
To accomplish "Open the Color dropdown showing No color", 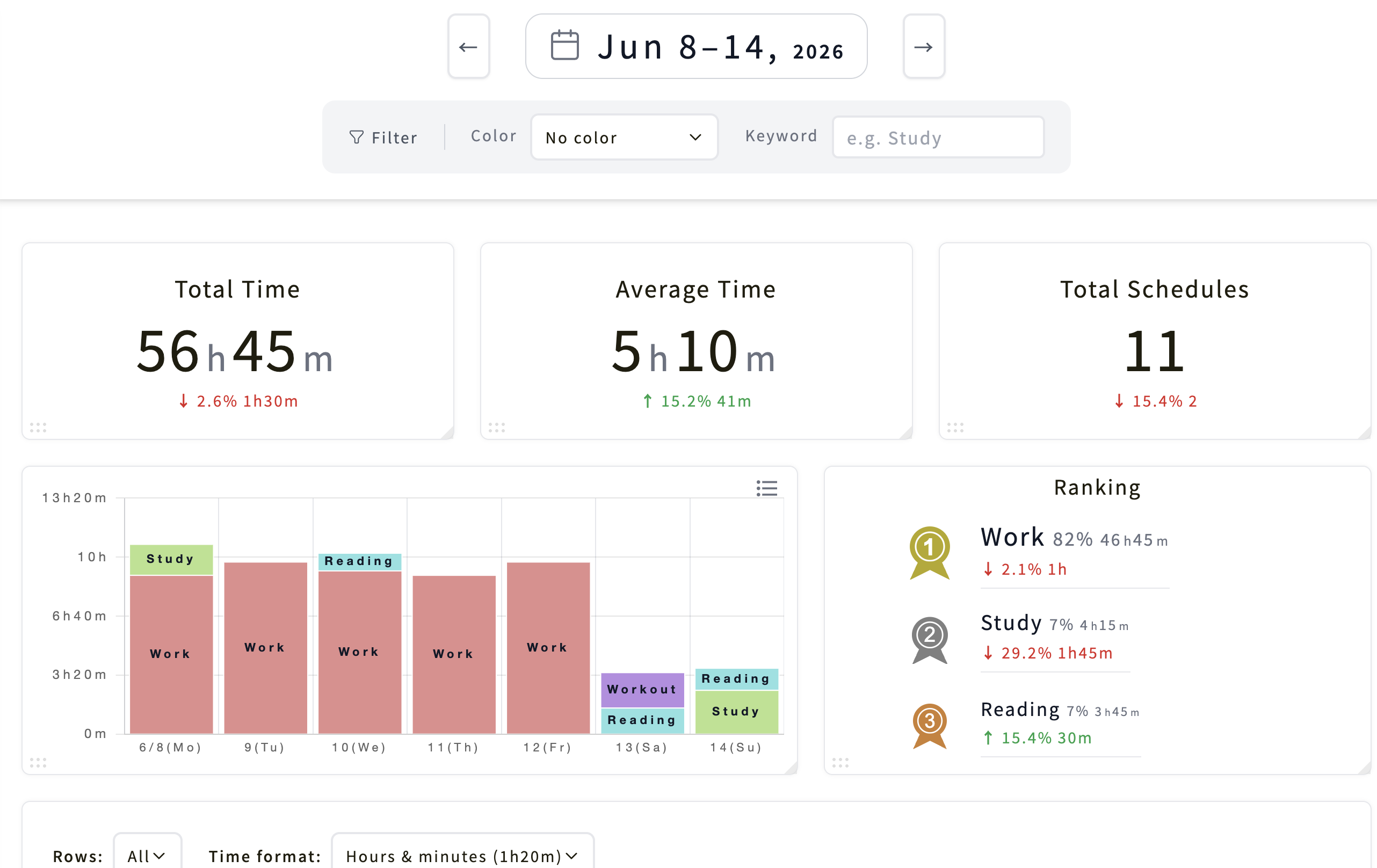I will click(x=624, y=137).
